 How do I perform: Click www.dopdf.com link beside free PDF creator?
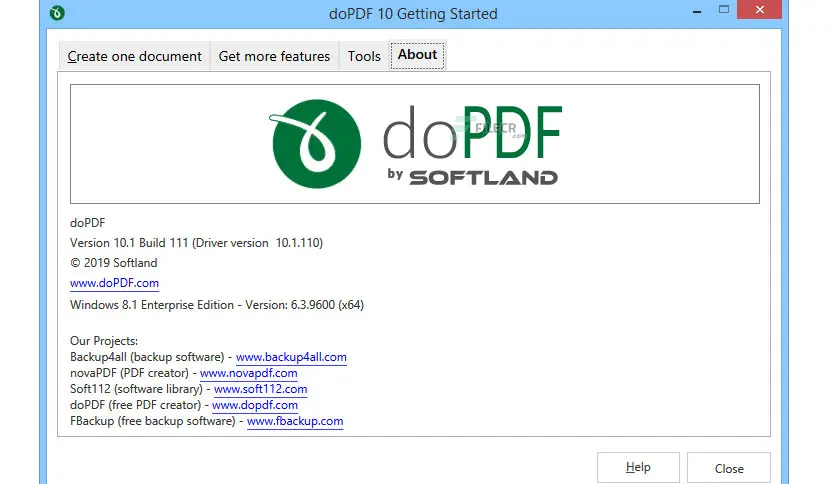[x=254, y=405]
